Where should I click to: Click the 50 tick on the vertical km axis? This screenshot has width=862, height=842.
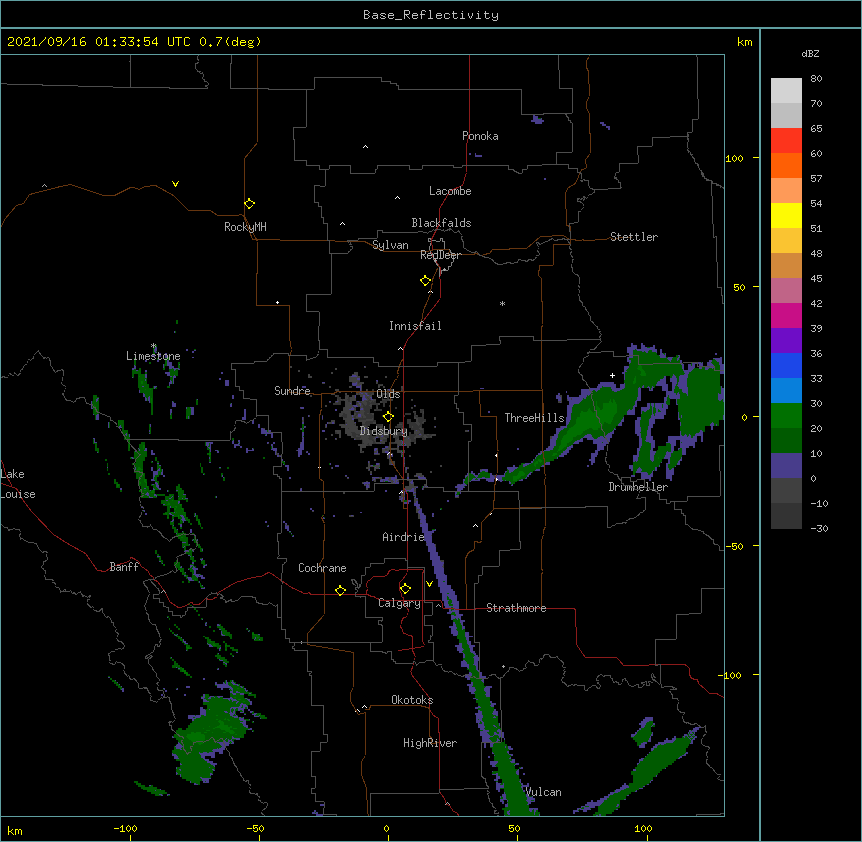[x=739, y=287]
